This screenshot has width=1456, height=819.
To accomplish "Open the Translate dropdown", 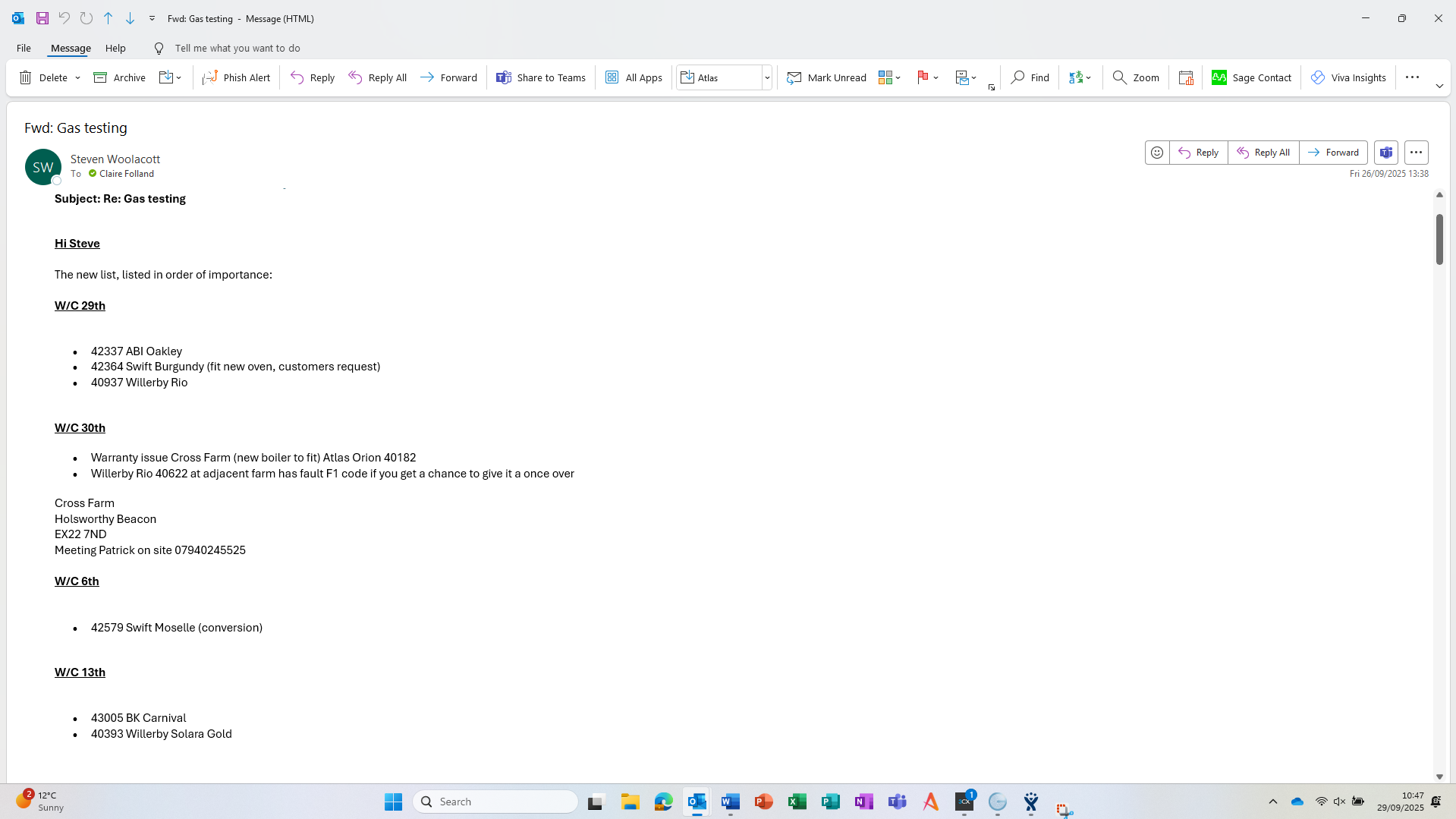I will point(1080,77).
